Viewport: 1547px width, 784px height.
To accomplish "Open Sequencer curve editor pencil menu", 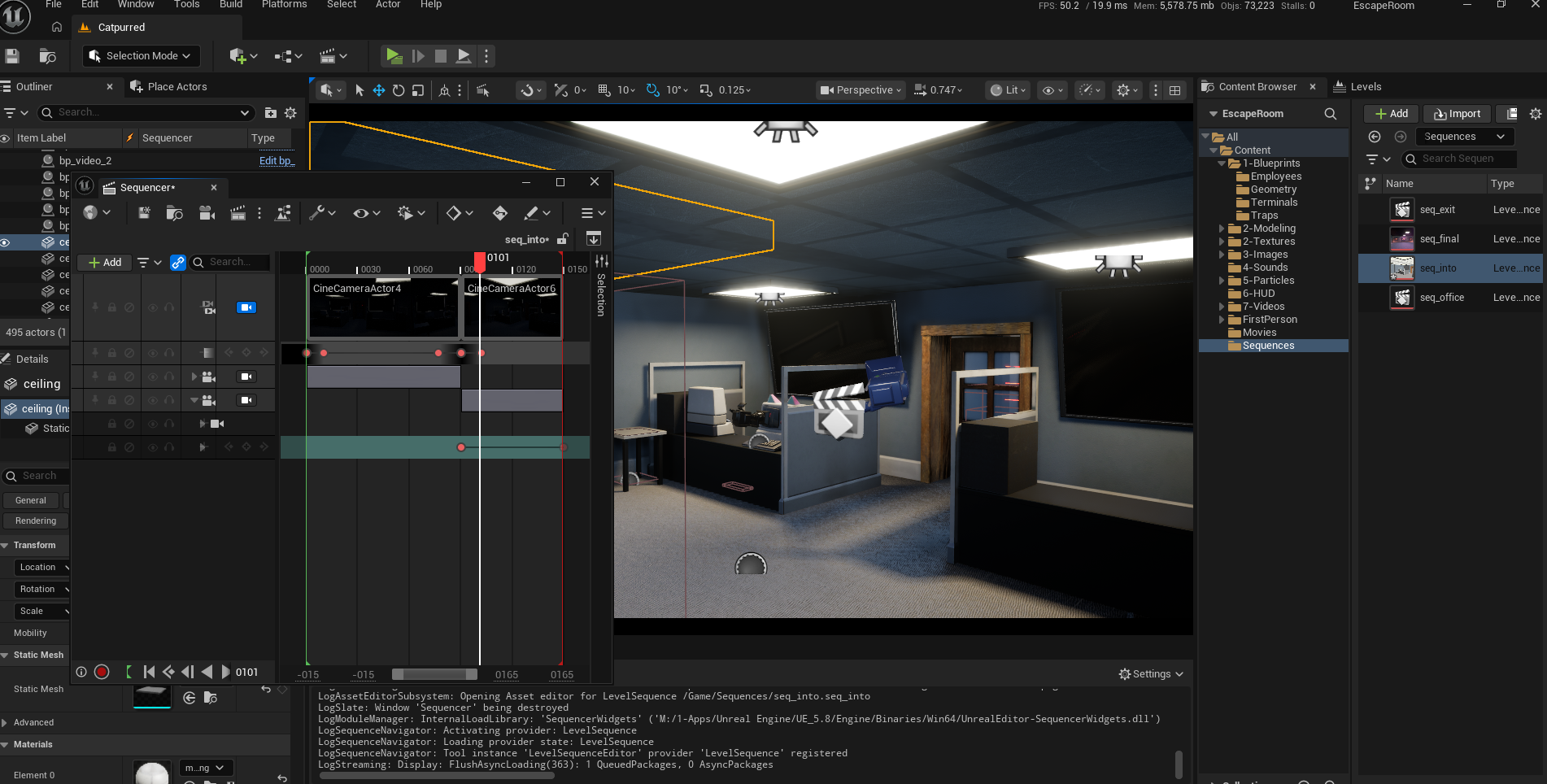I will 537,213.
